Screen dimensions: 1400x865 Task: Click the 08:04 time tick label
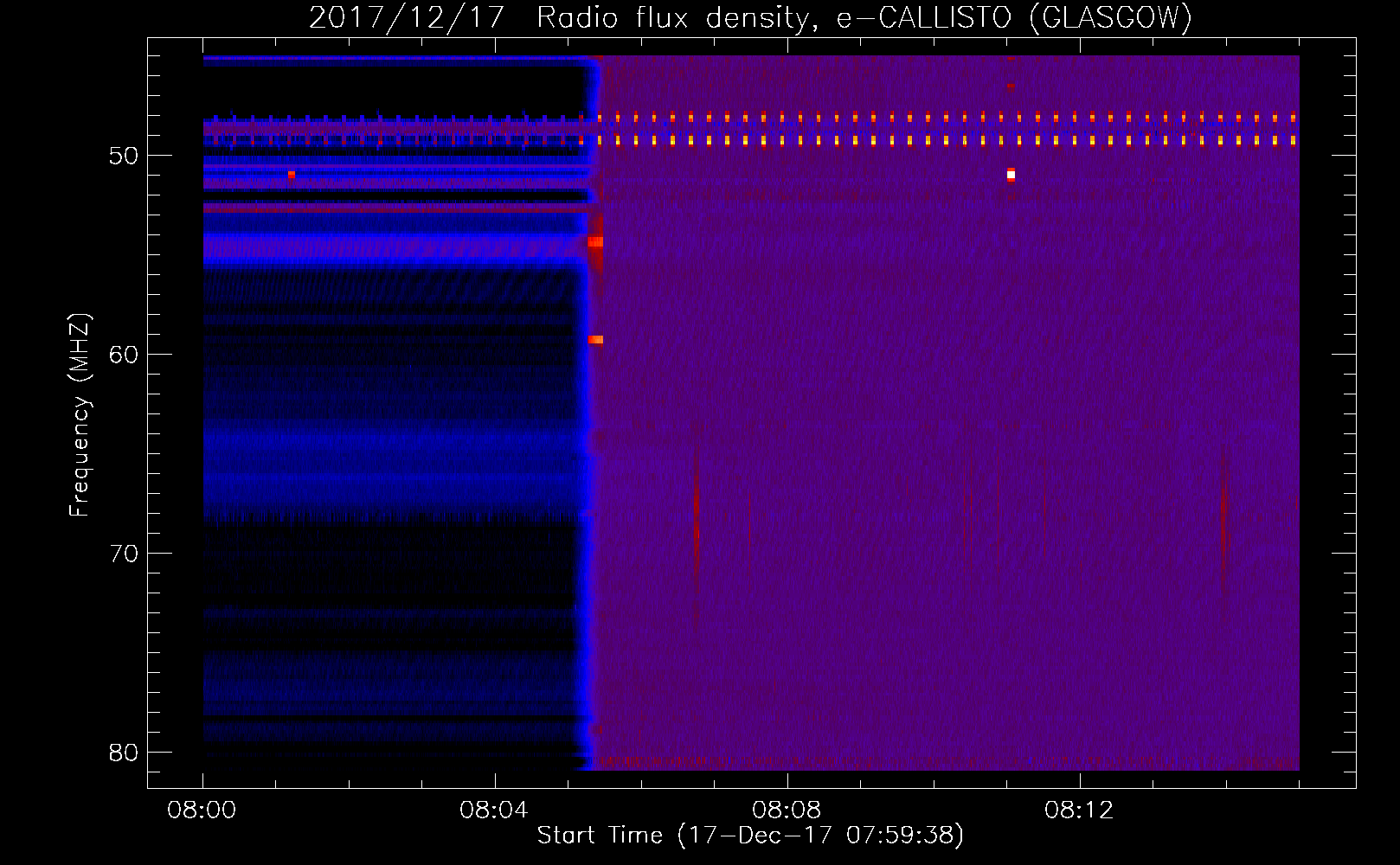tap(494, 811)
